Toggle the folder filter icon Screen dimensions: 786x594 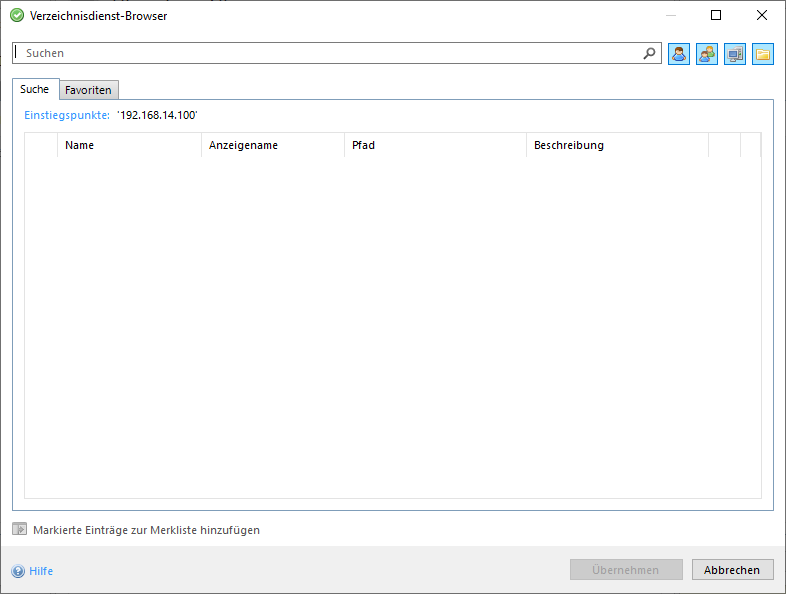[763, 54]
